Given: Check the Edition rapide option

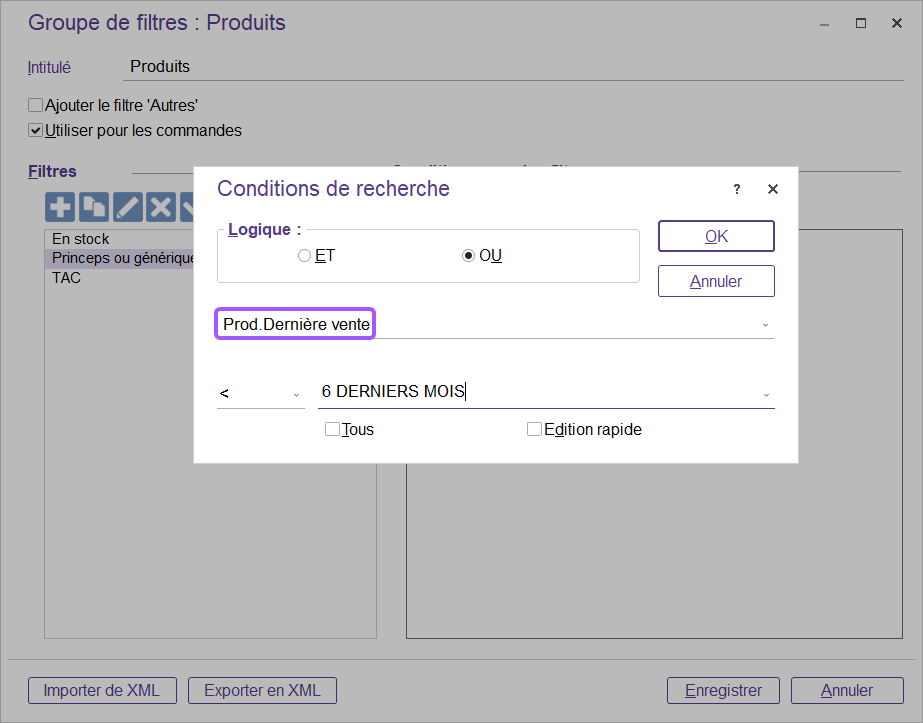Looking at the screenshot, I should coord(534,429).
